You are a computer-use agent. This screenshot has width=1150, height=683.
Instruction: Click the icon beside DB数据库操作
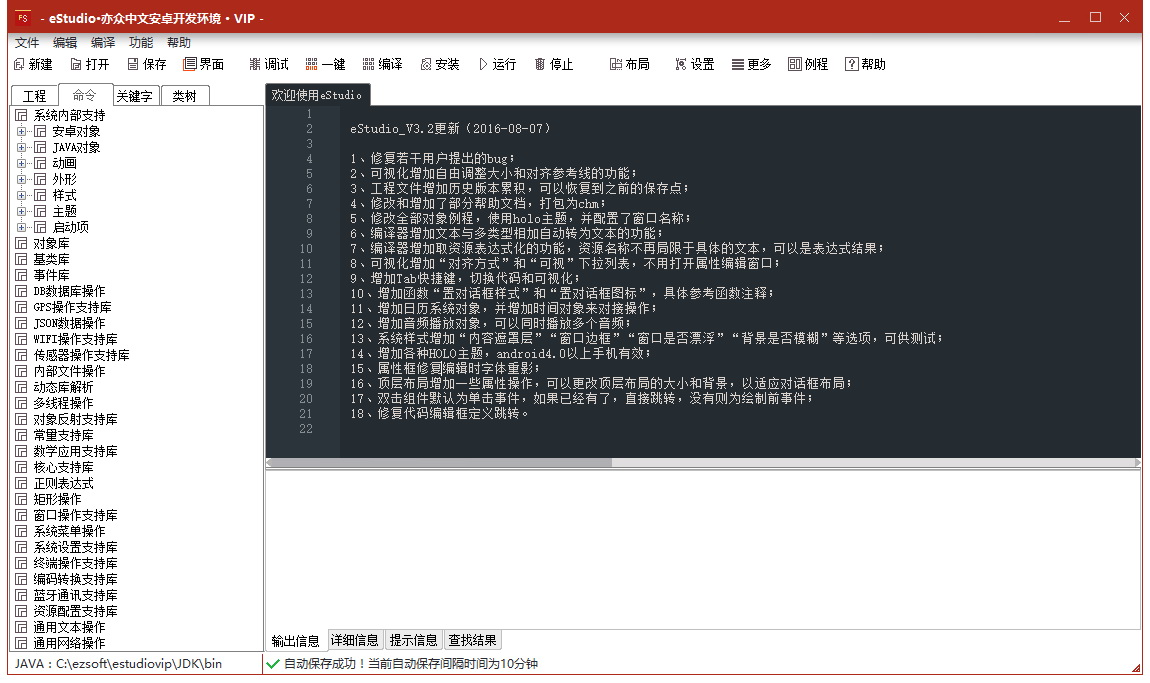21,291
